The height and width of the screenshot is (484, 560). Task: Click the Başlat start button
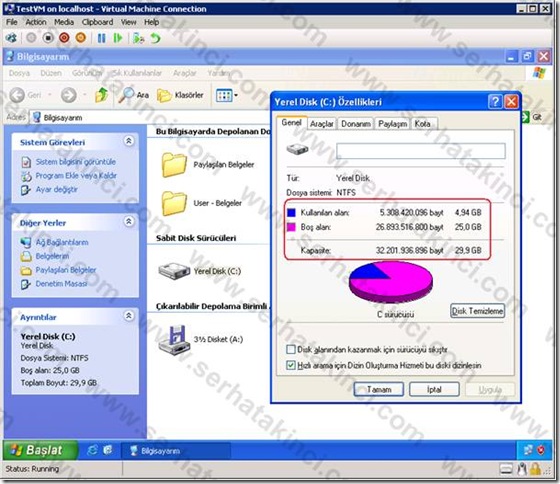click(x=40, y=450)
